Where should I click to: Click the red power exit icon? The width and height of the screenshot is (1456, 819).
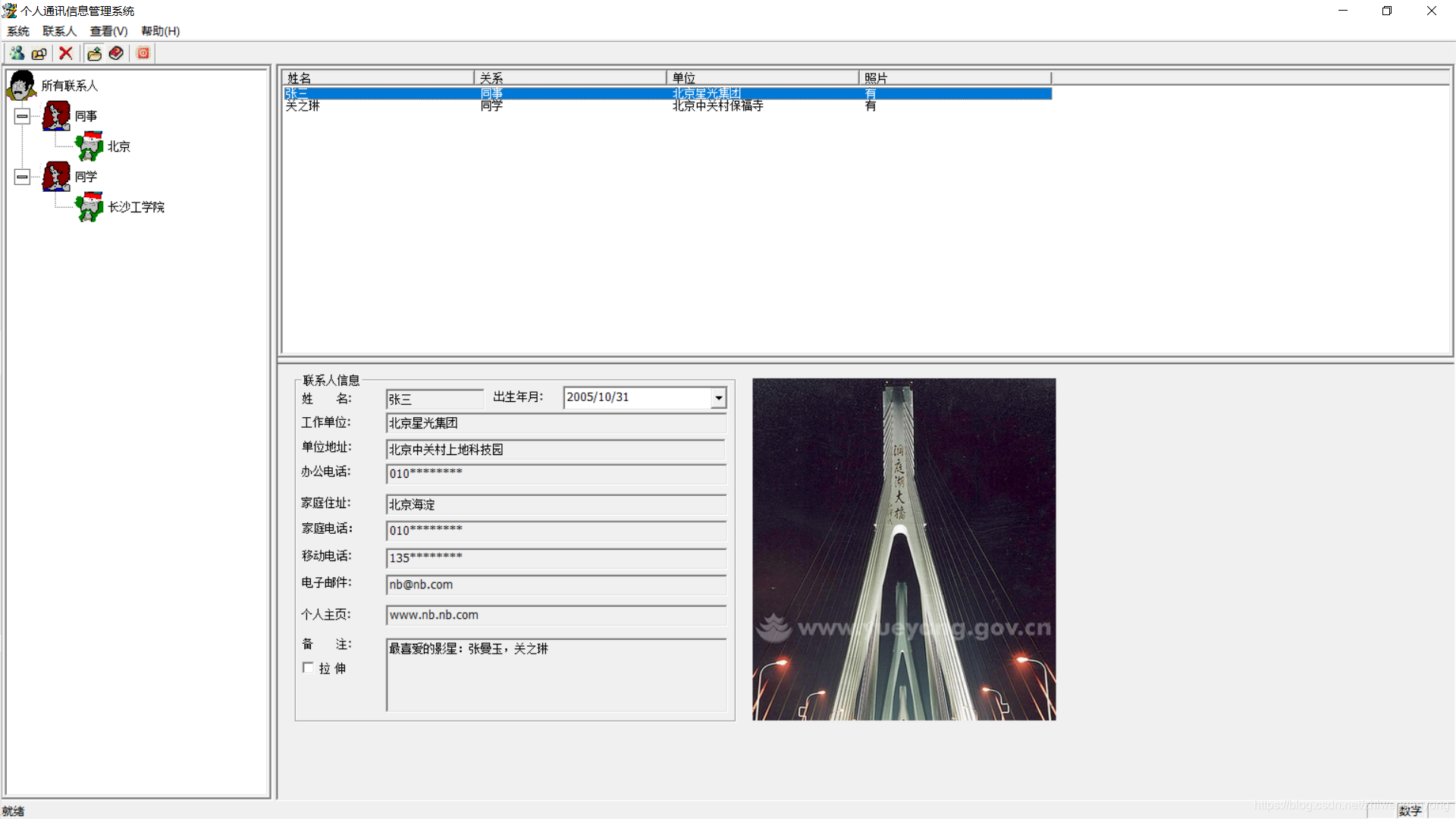pos(143,53)
